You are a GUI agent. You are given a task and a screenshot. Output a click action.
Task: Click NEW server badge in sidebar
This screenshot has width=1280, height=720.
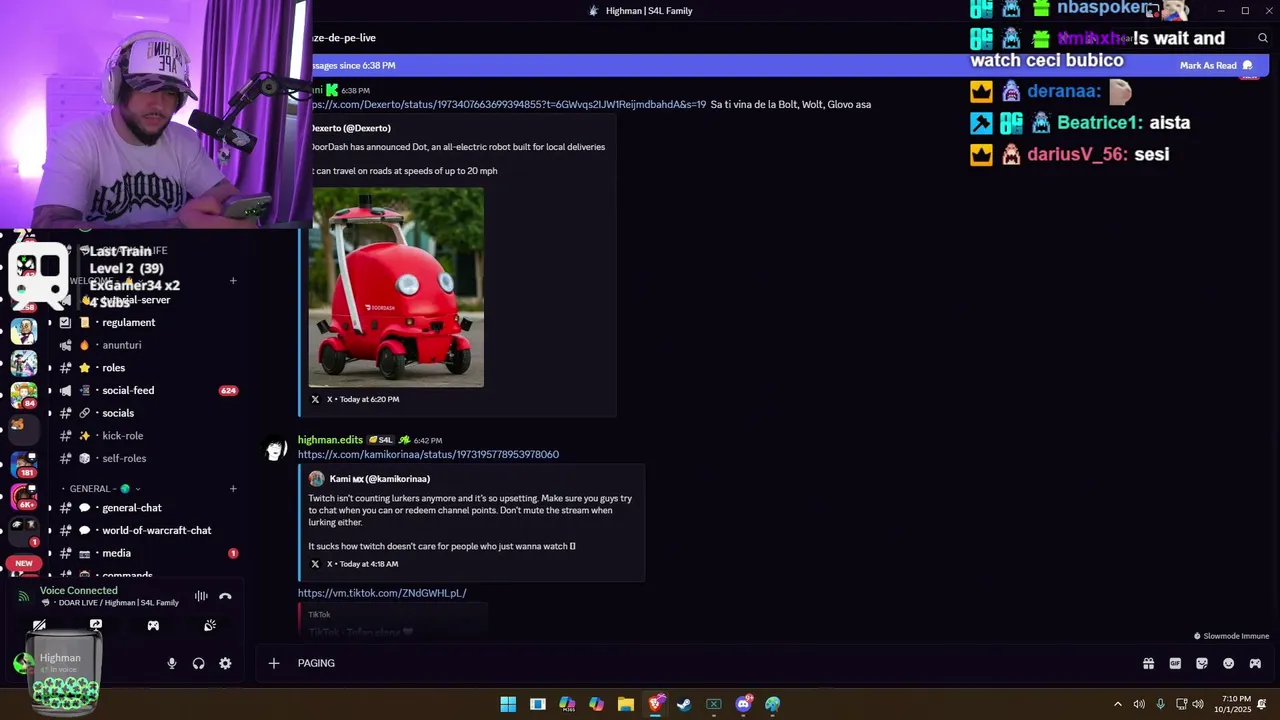point(24,563)
